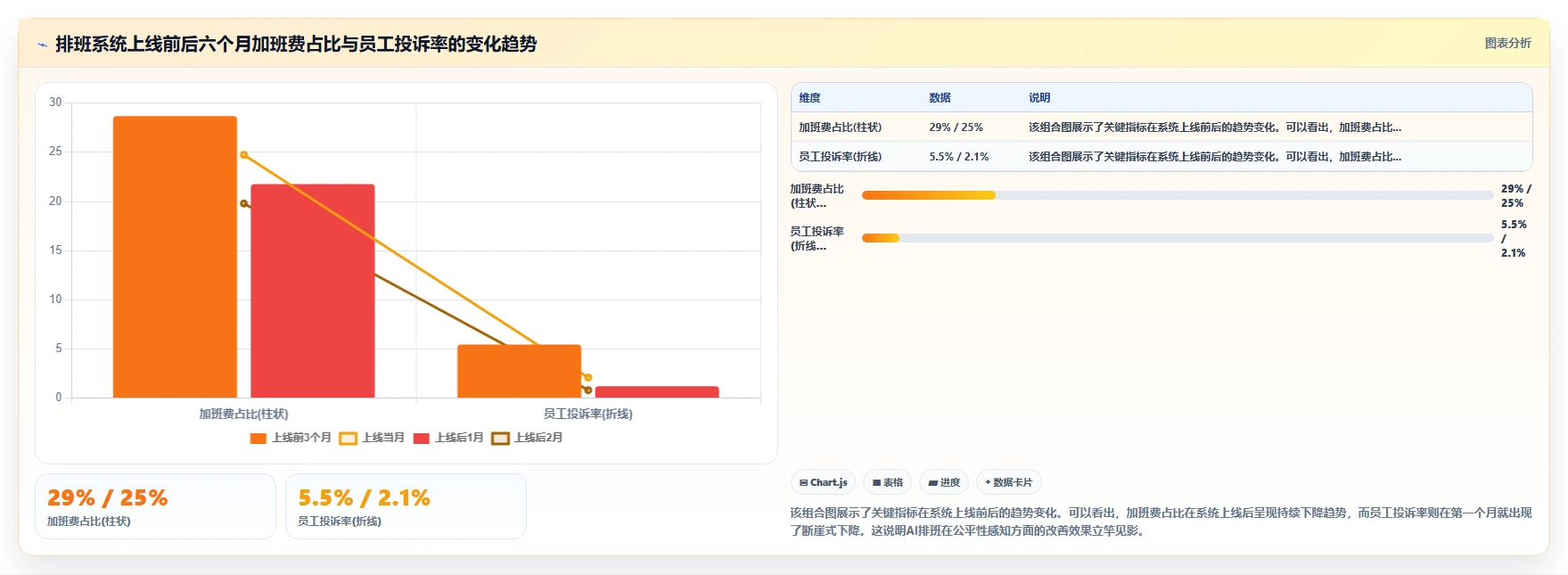Click the 数据 column header
Viewport: 1568px width, 575px height.
pos(940,98)
